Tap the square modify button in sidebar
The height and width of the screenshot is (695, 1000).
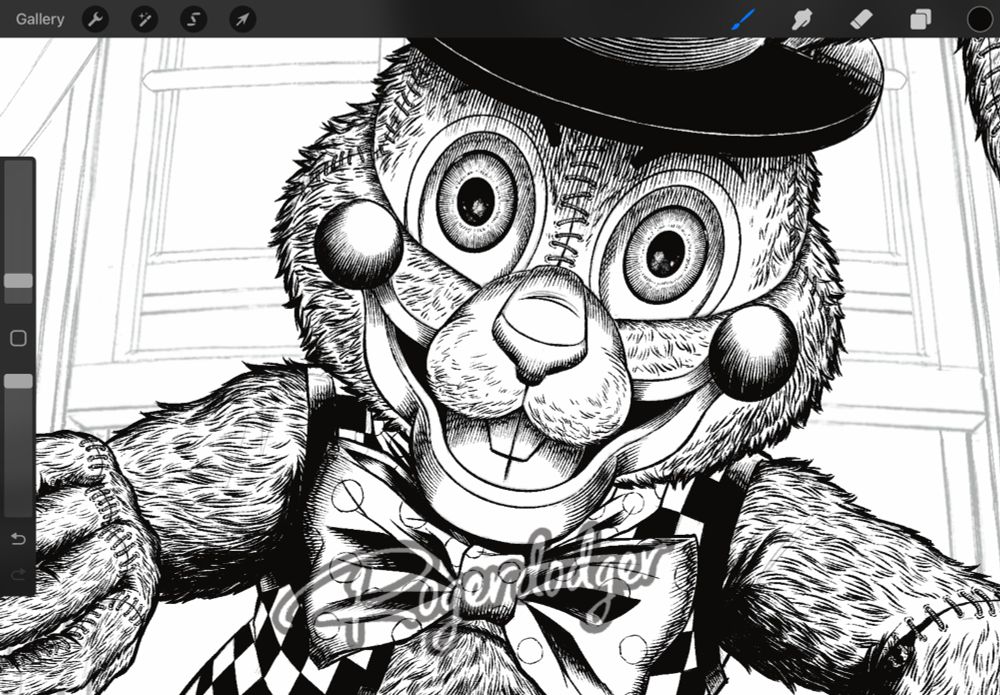18,338
